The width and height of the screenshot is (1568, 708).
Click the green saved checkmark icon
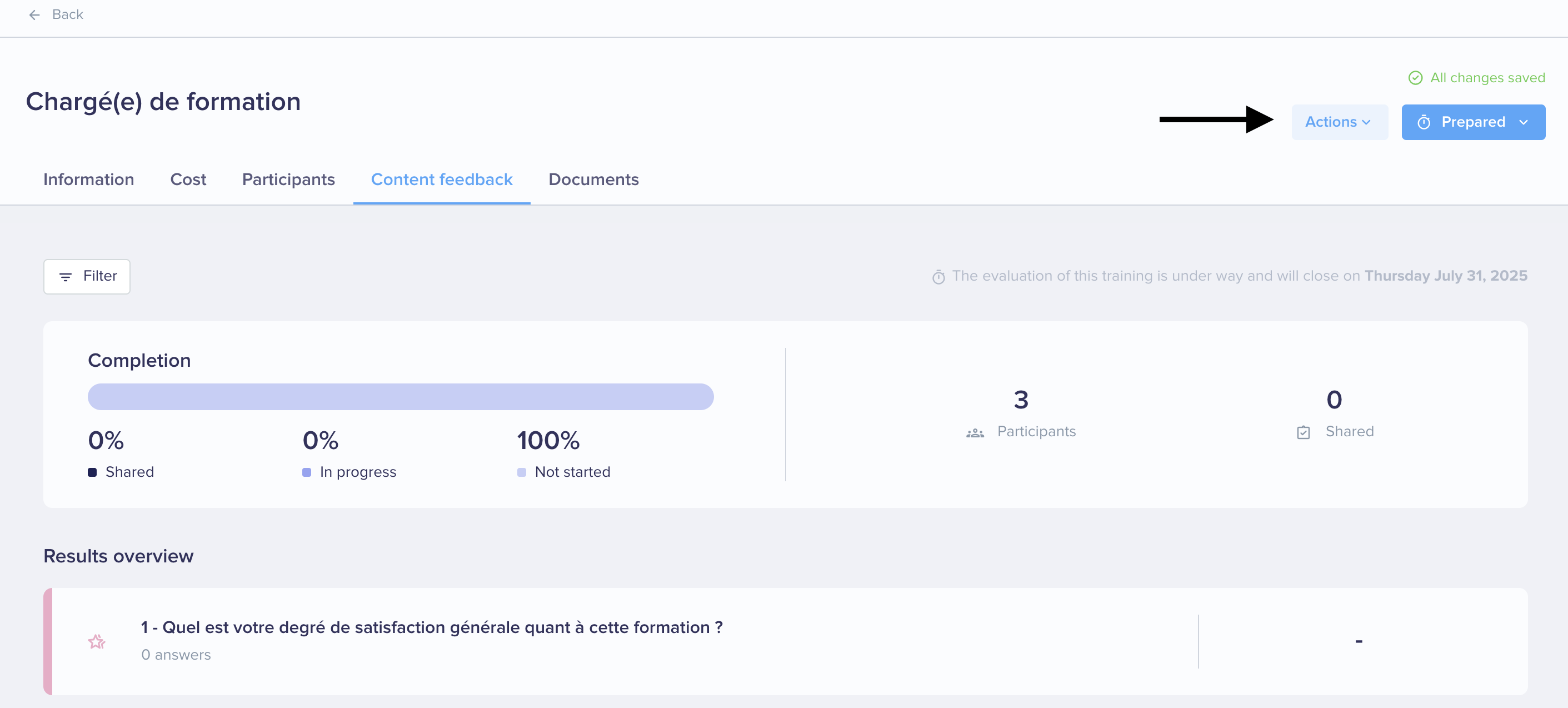coord(1415,78)
